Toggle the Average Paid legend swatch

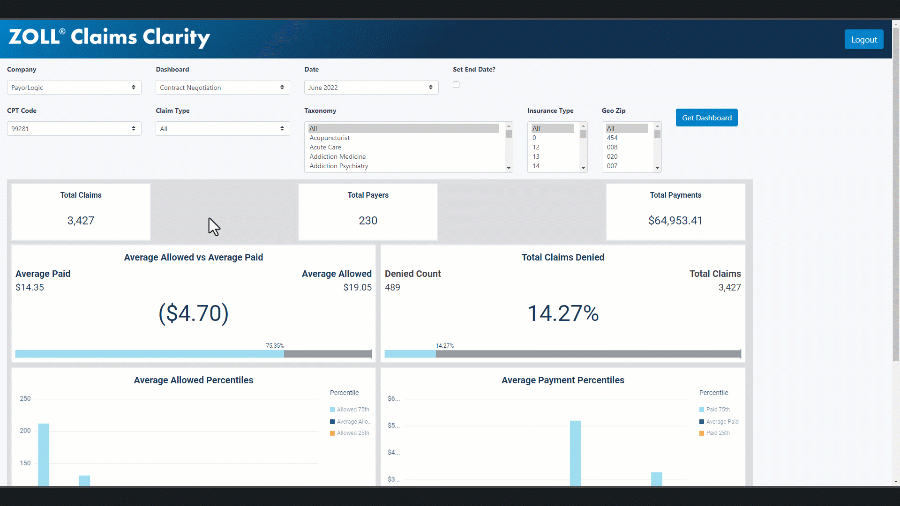point(701,422)
